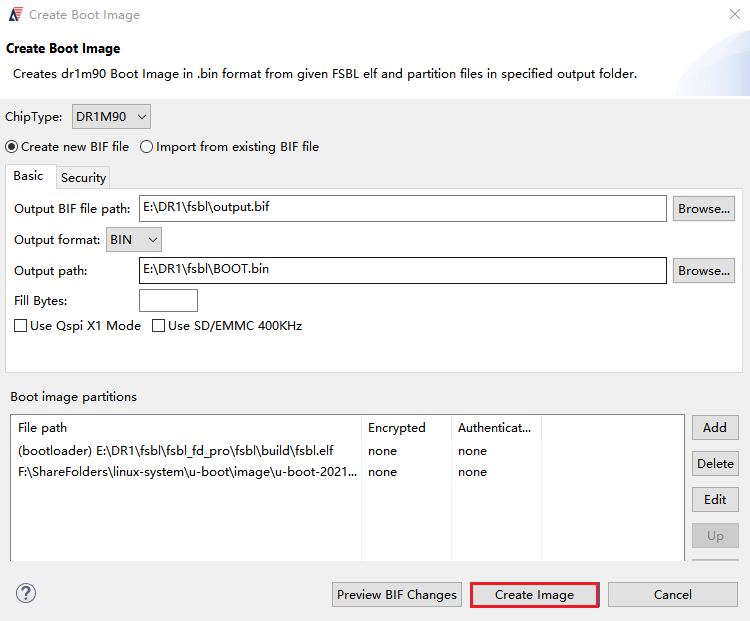Viewport: 750px width, 621px height.
Task: Move partition Up in the list
Action: [x=715, y=535]
